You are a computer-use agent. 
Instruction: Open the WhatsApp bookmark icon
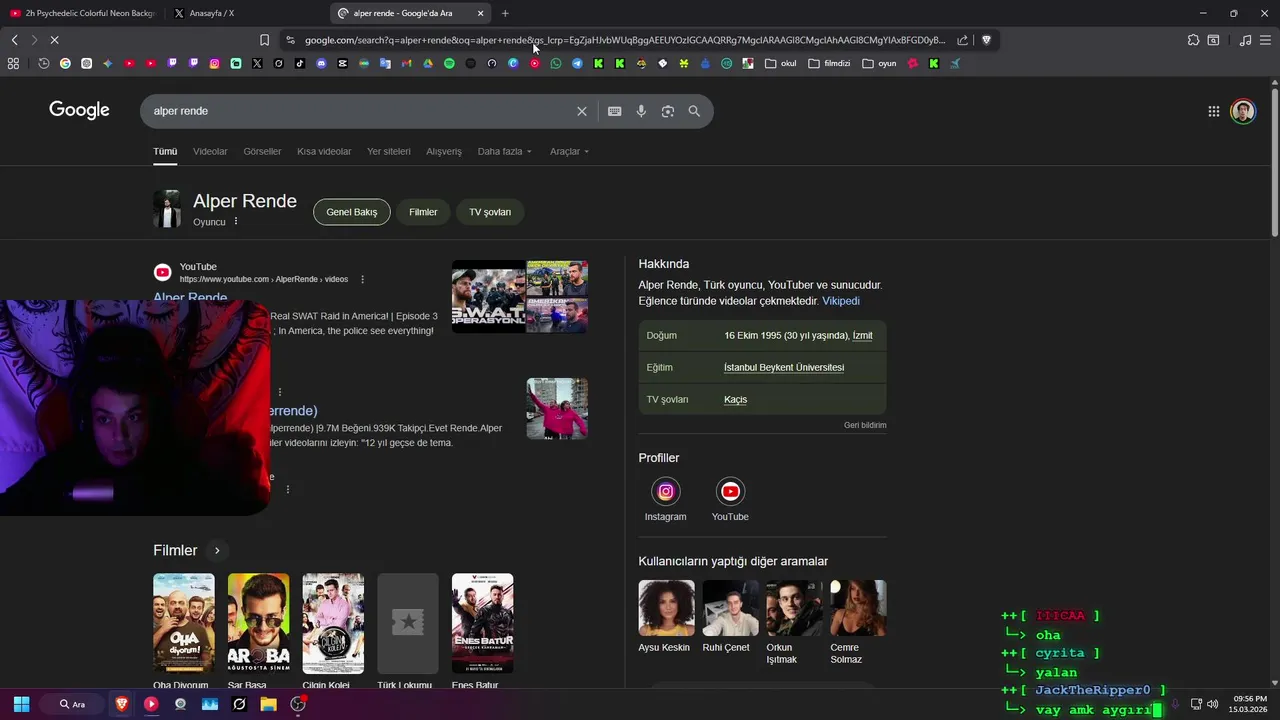click(556, 63)
